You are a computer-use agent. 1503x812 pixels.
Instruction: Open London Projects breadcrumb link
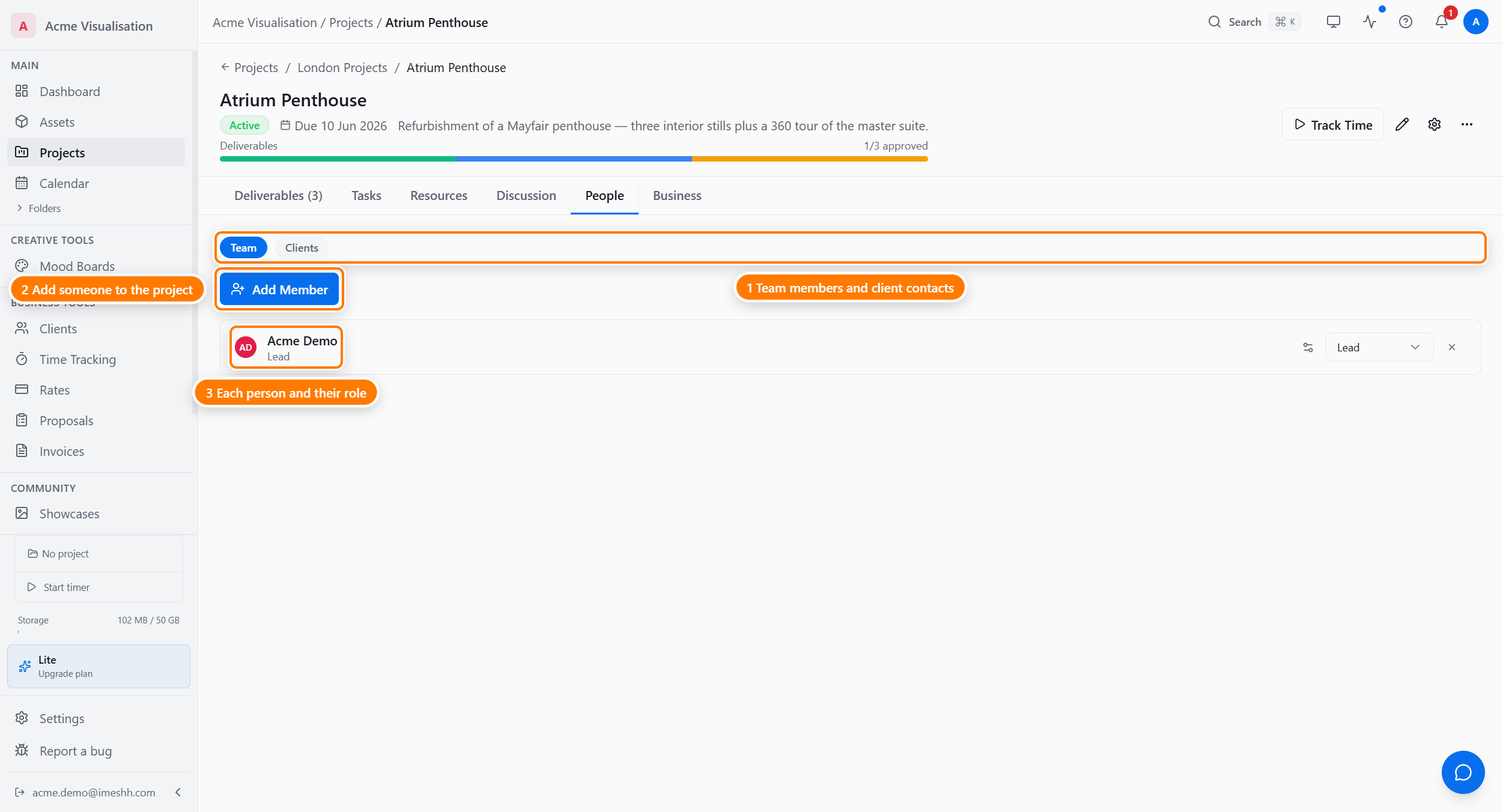(x=342, y=67)
